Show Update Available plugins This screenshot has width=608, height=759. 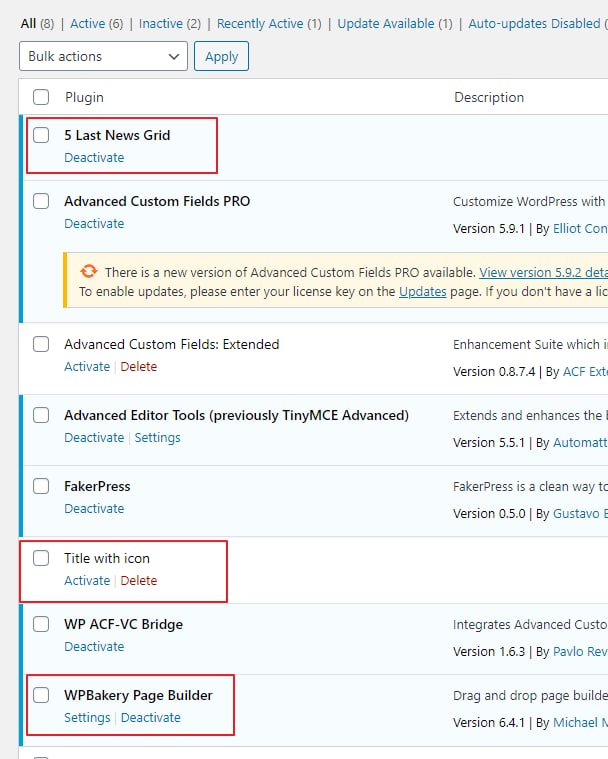pos(386,23)
